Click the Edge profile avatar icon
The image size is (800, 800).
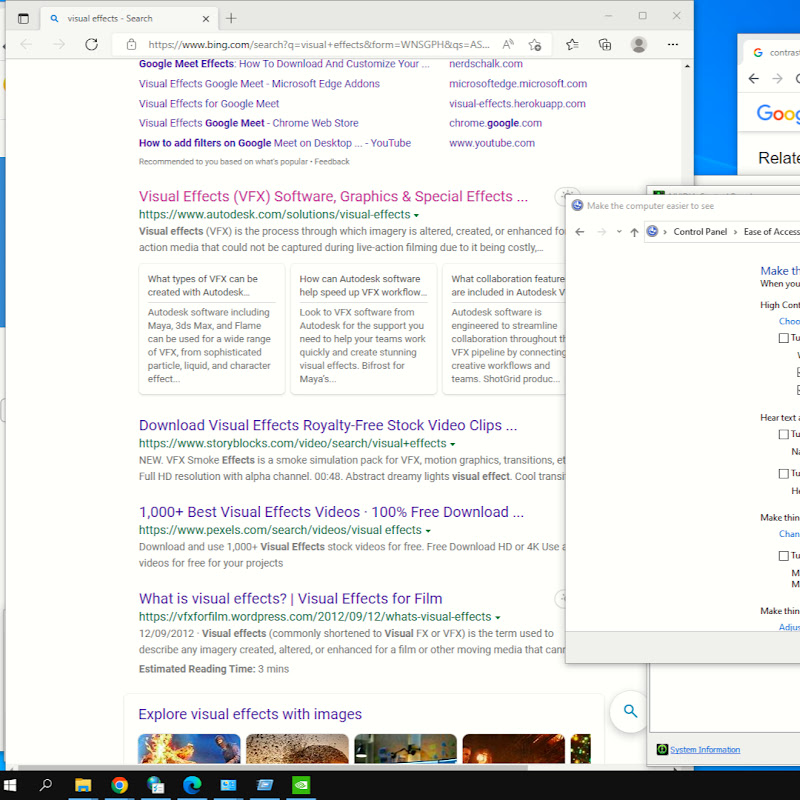tap(639, 44)
